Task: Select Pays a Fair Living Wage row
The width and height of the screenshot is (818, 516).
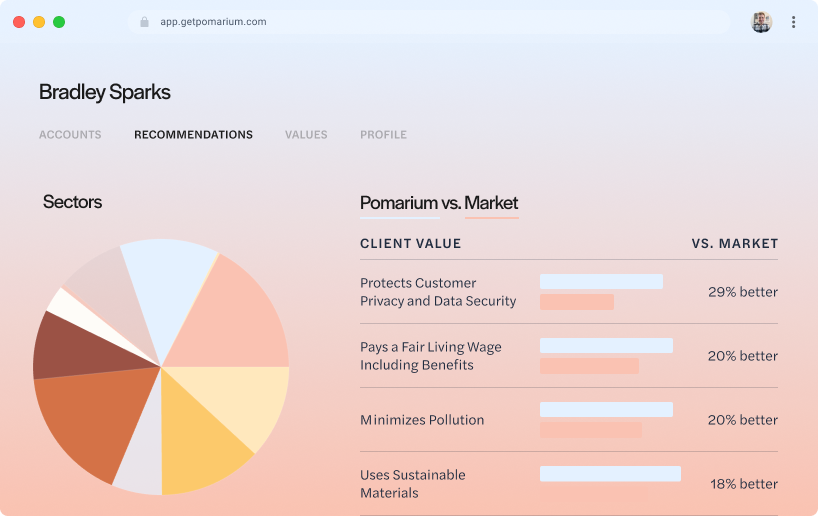Action: tap(431, 356)
